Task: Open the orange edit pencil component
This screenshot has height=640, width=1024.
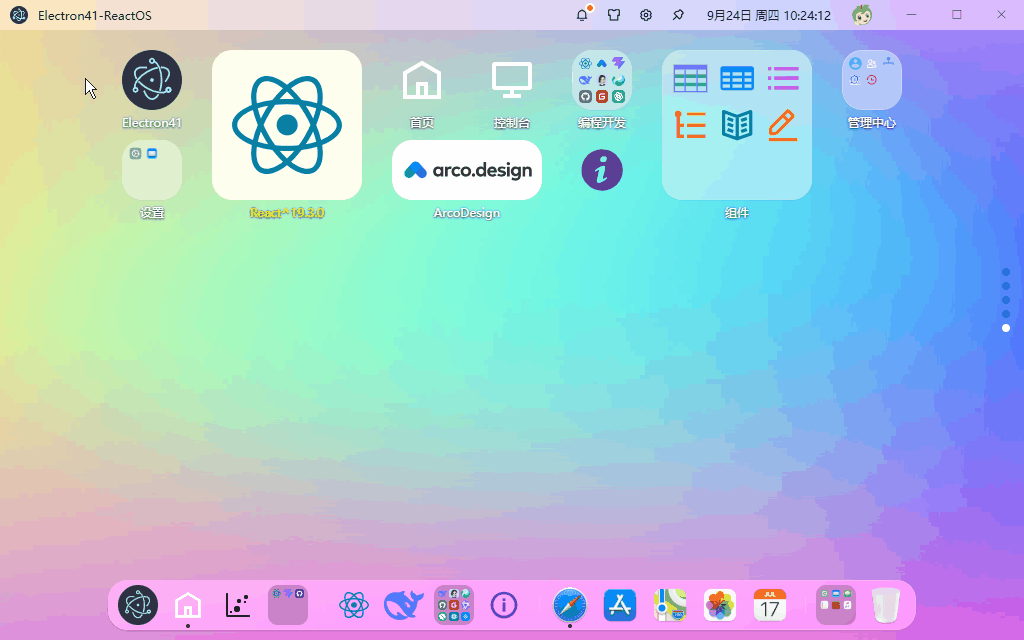Action: (782, 125)
